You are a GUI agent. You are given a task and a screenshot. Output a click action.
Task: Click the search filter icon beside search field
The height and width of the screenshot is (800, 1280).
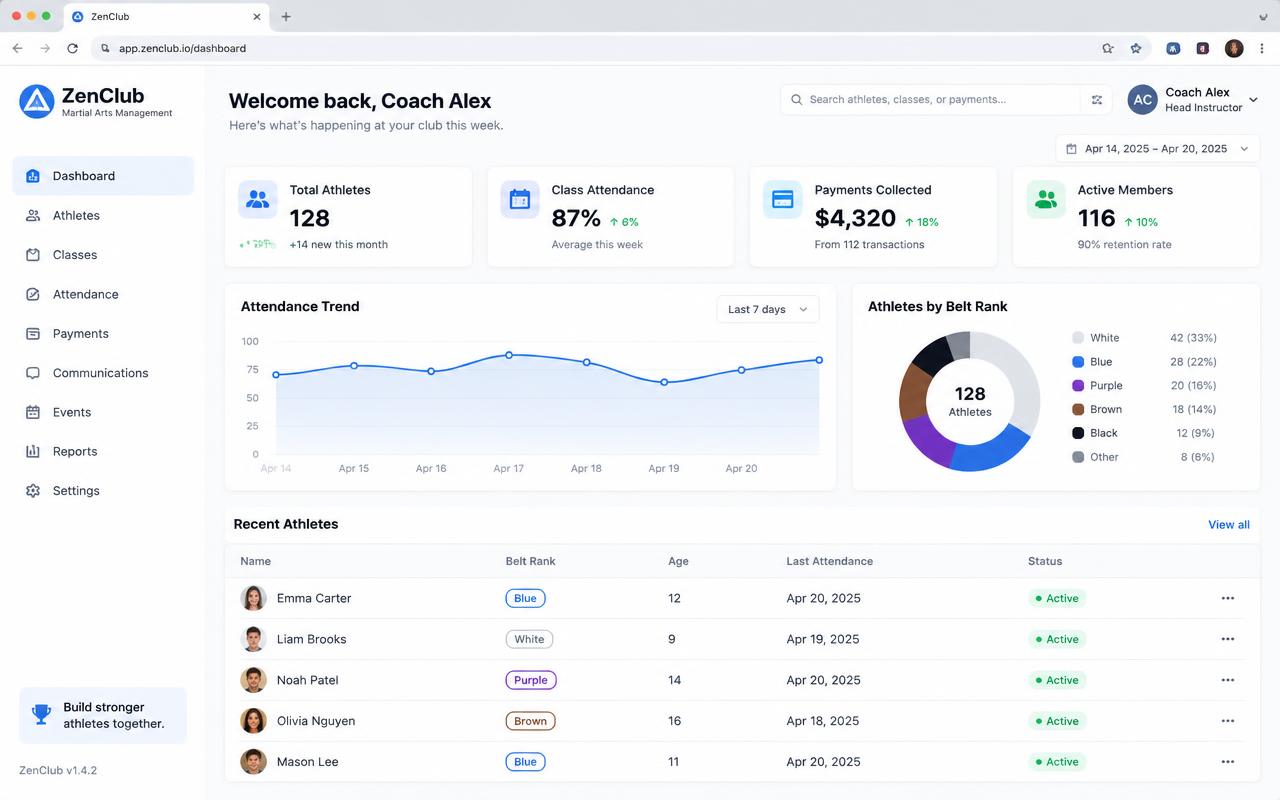click(1097, 100)
